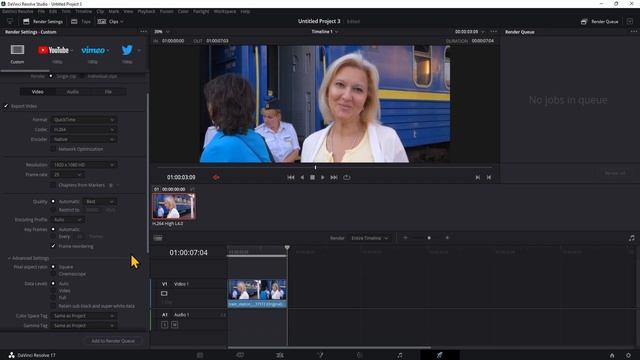Toggle Video 1 track monitor icon

point(164,293)
